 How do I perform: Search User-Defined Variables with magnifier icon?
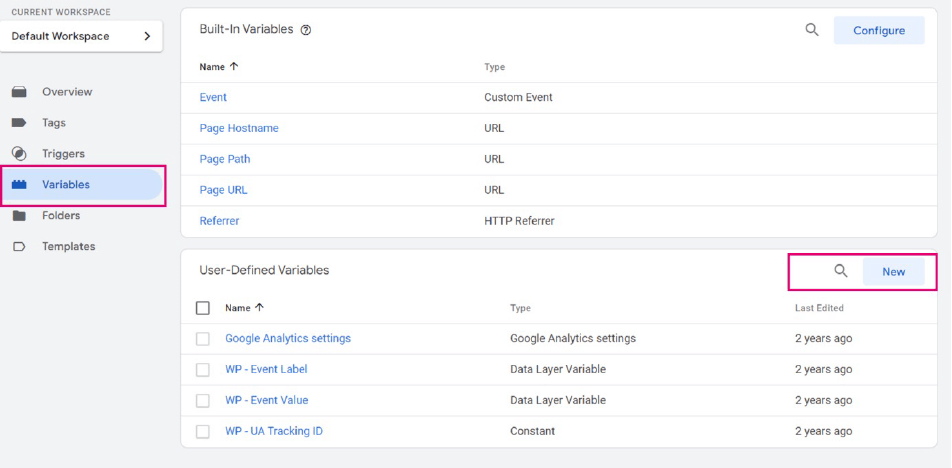click(x=841, y=271)
